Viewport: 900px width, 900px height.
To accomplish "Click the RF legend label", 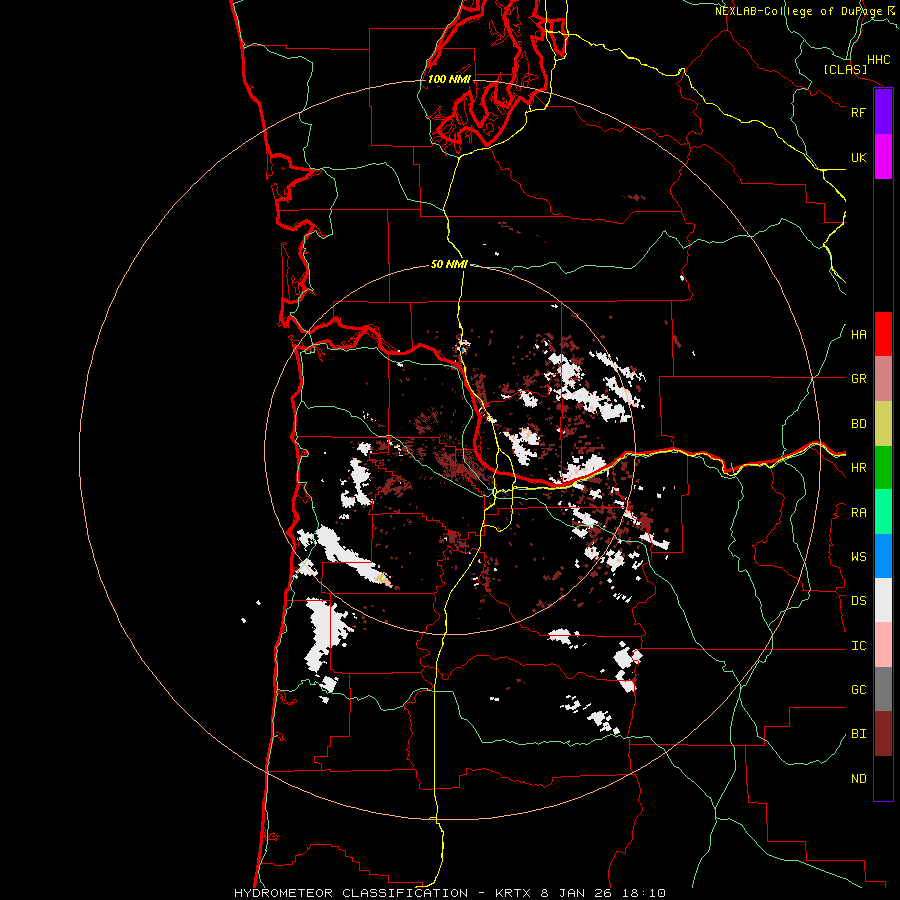I will point(858,112).
